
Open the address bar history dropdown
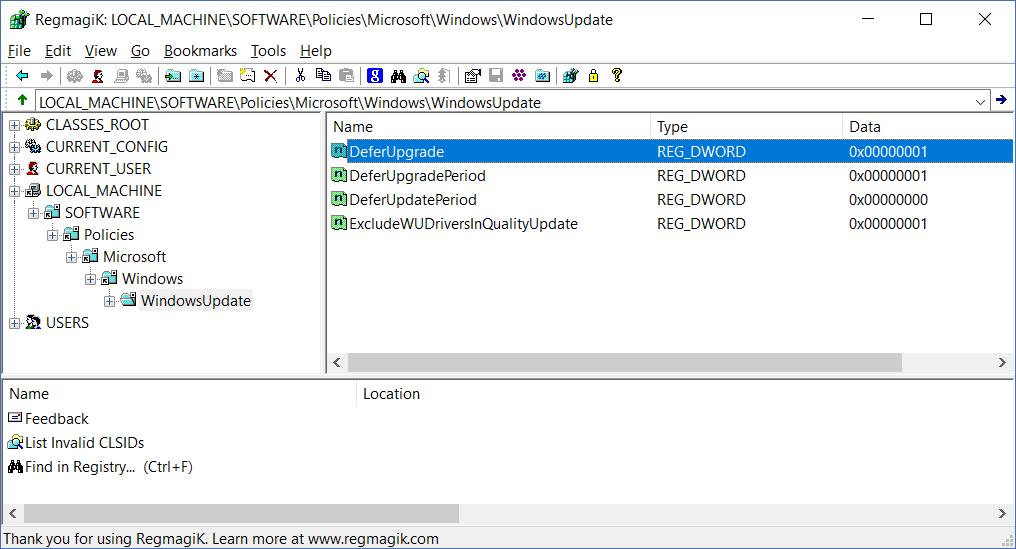(980, 102)
